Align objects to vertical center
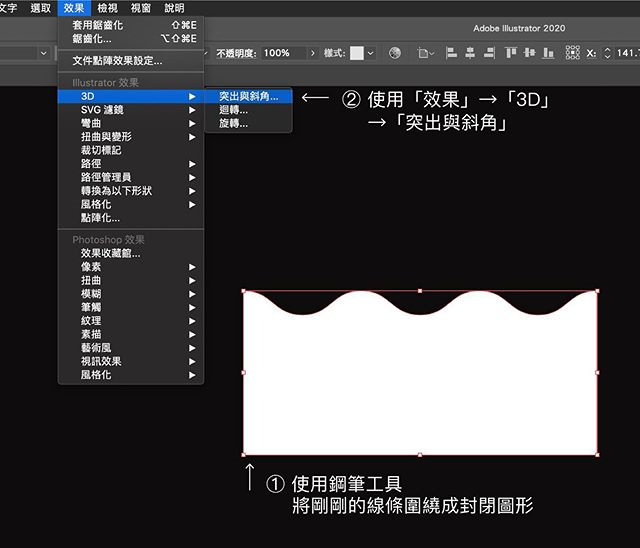This screenshot has height=548, width=640. [x=529, y=53]
